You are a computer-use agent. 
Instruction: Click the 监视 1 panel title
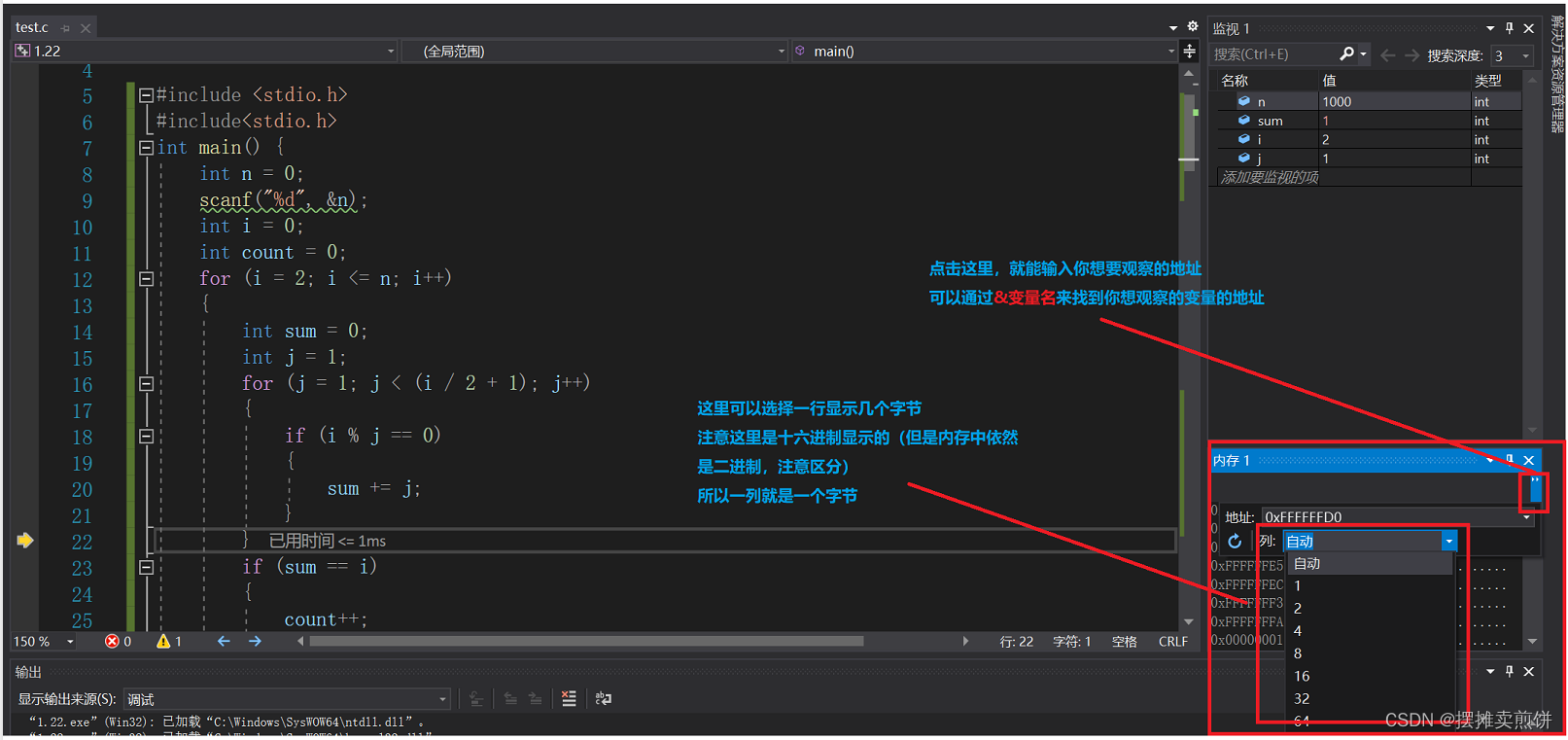pyautogui.click(x=1231, y=29)
